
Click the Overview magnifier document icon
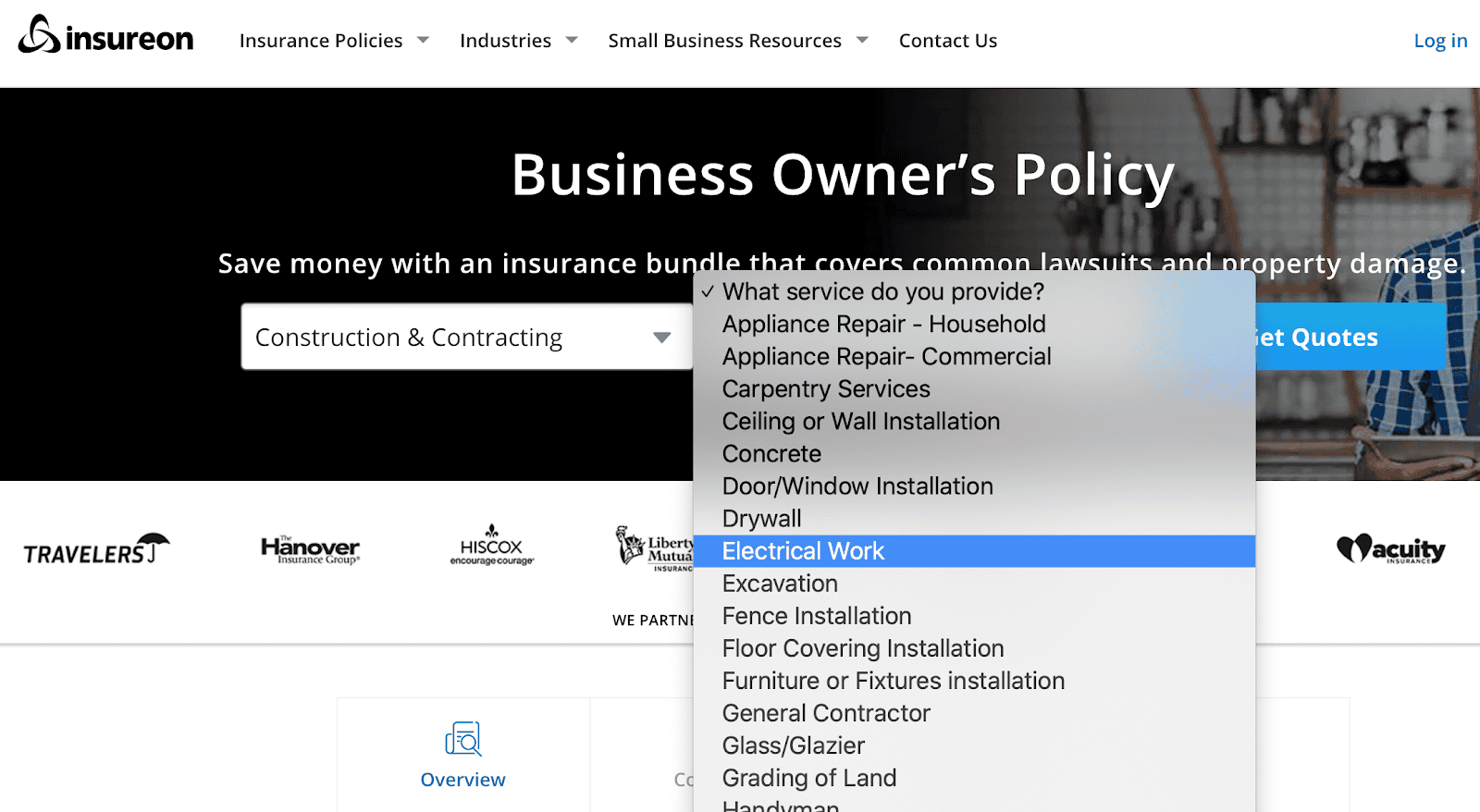tap(463, 739)
